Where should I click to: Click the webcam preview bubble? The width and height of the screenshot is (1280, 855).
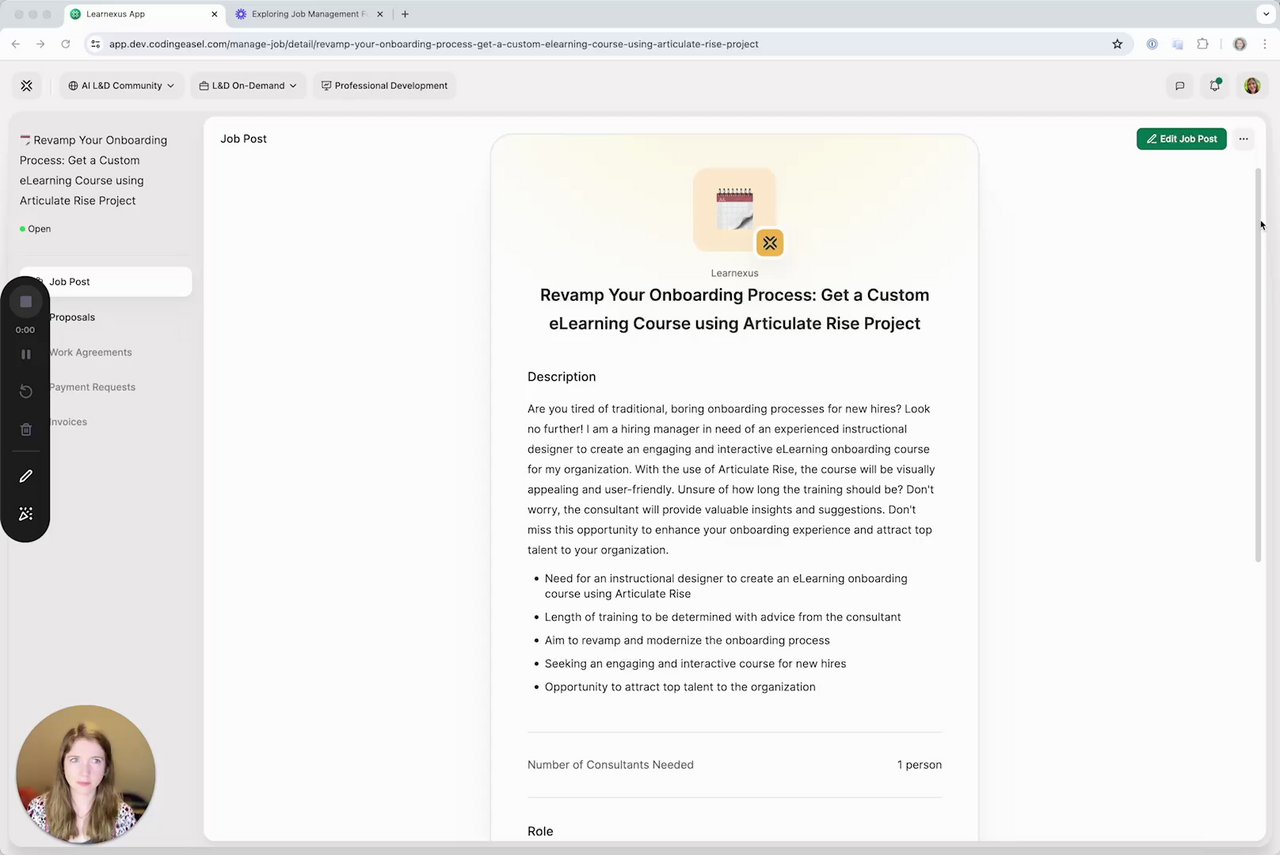click(x=86, y=774)
